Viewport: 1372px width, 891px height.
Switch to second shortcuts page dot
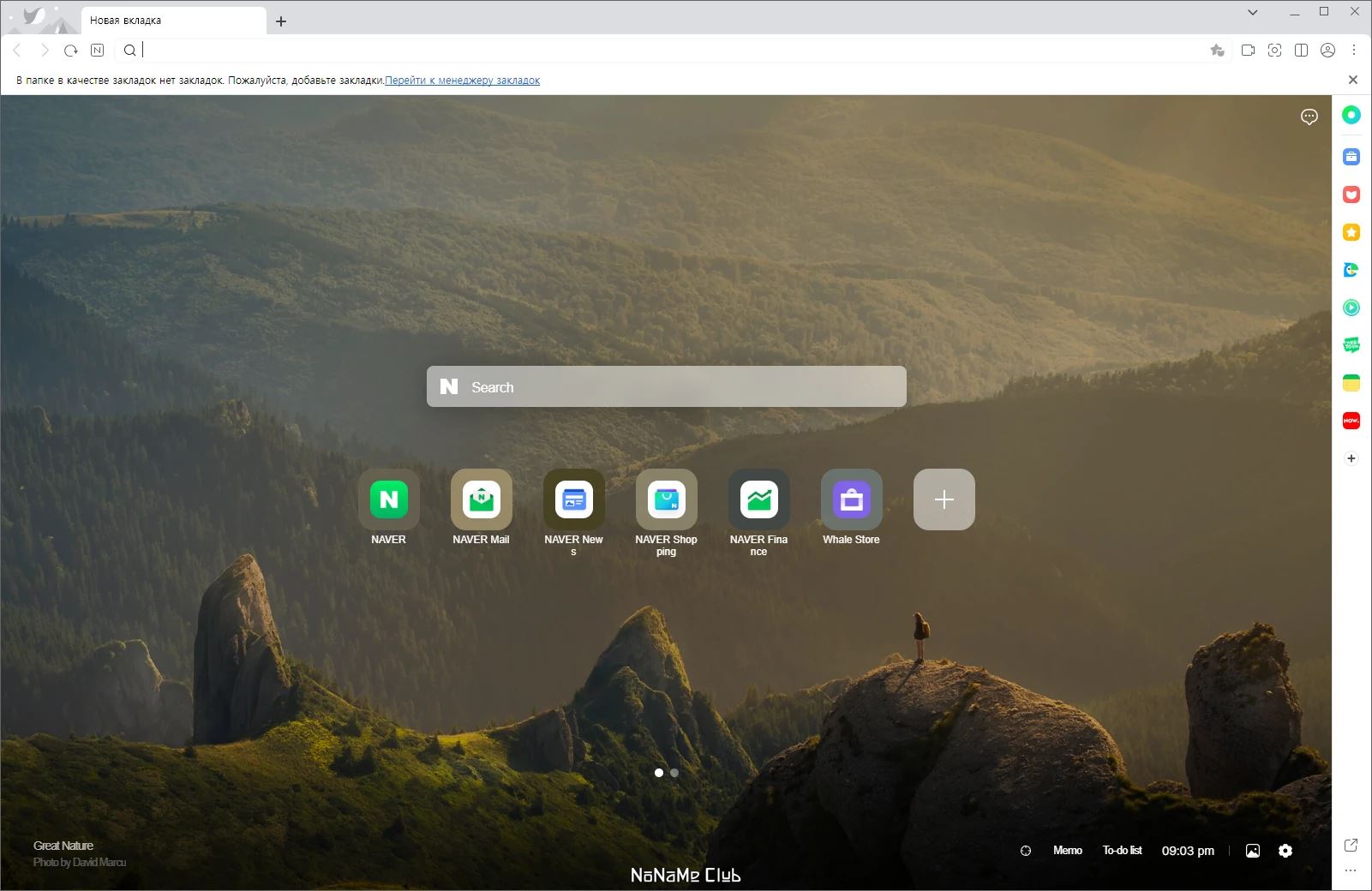point(674,773)
